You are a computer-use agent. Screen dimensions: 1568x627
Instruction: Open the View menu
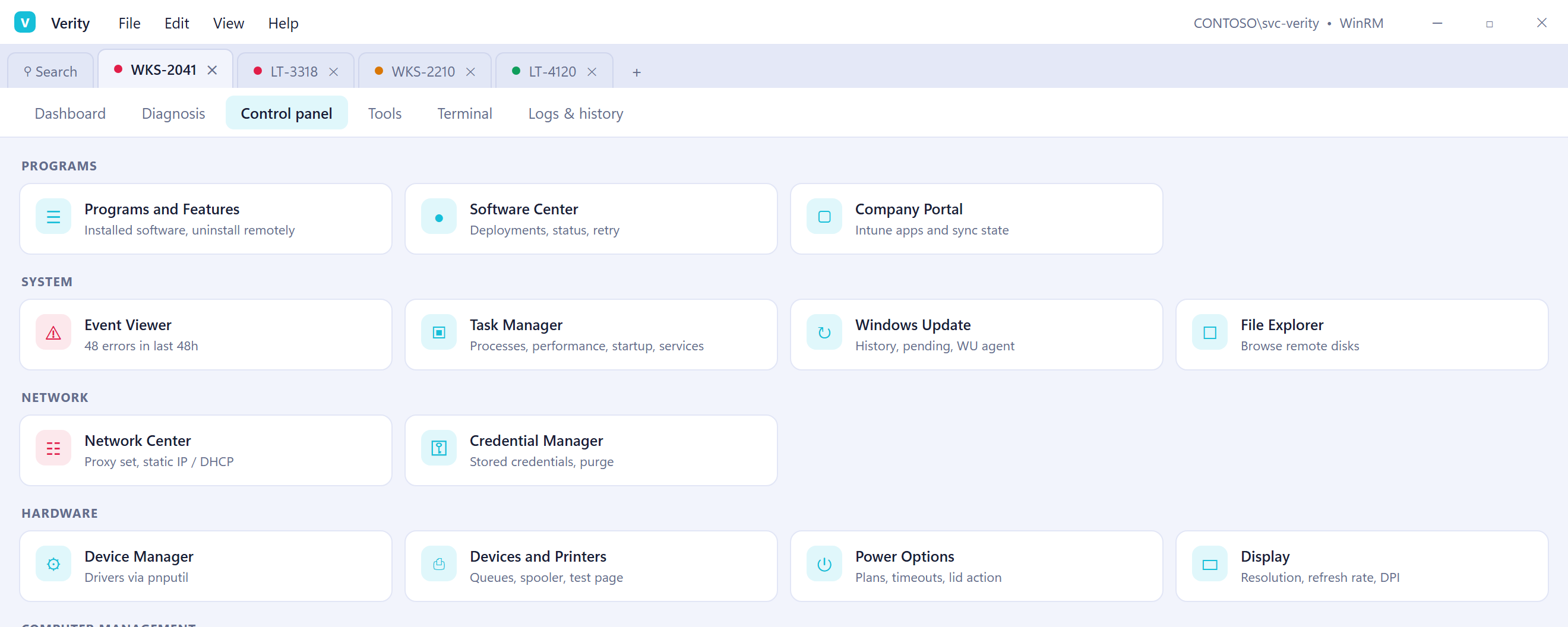coord(228,23)
